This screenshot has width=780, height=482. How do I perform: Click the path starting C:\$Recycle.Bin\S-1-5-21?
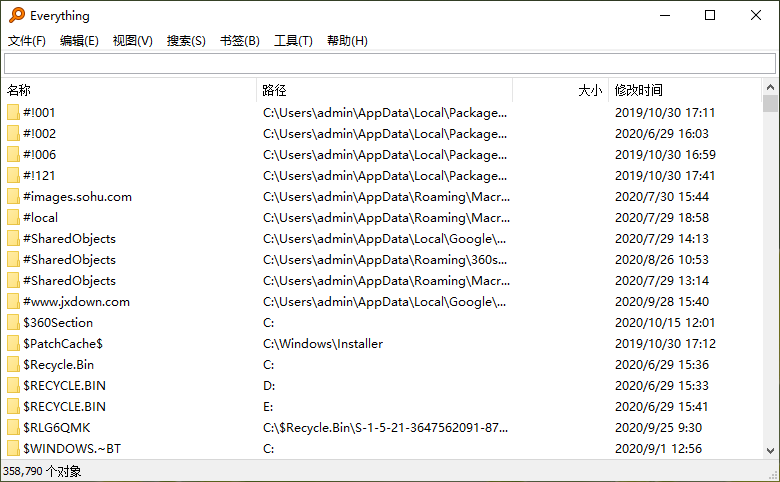[386, 428]
